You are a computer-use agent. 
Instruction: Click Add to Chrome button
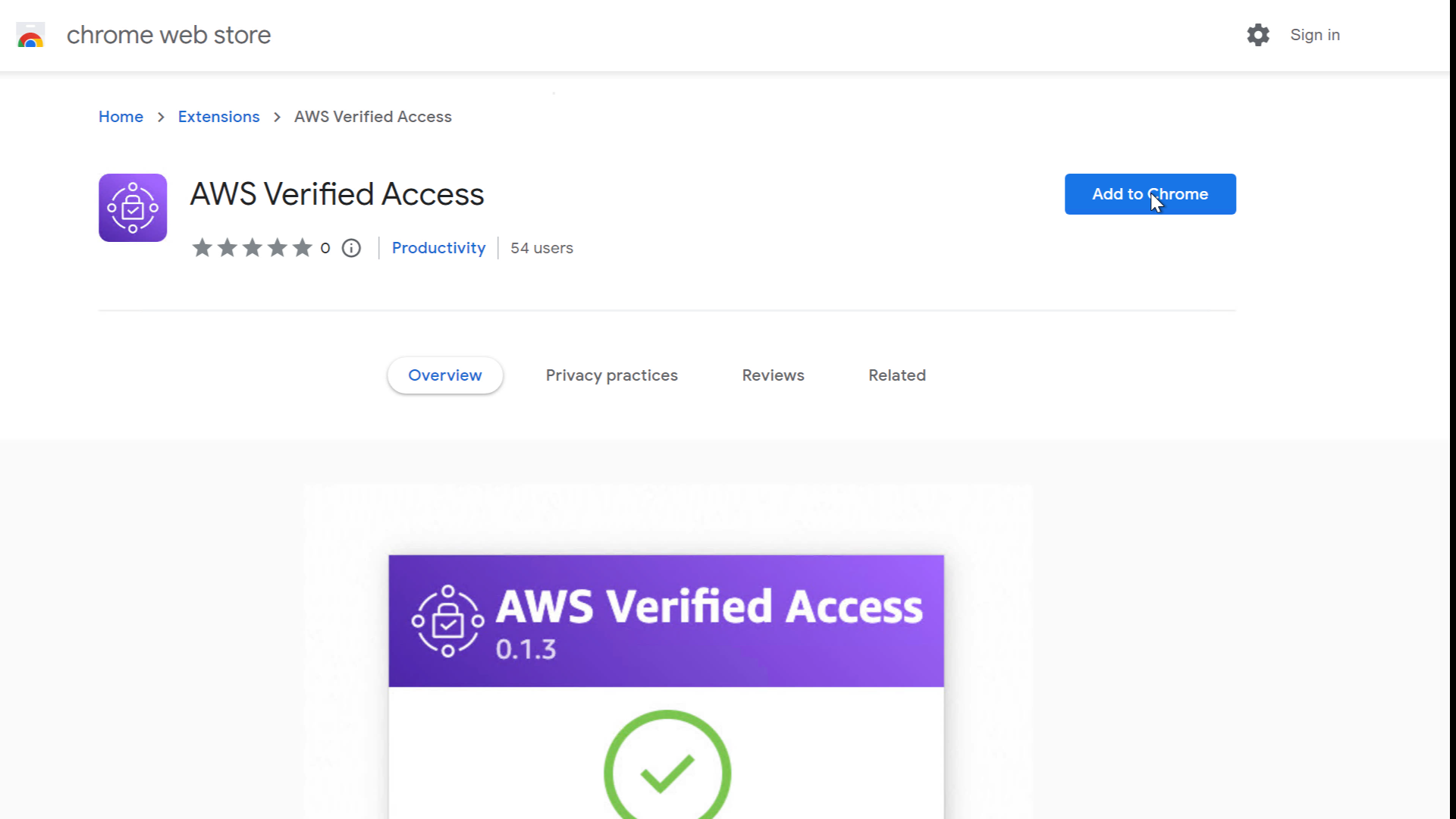tap(1150, 194)
